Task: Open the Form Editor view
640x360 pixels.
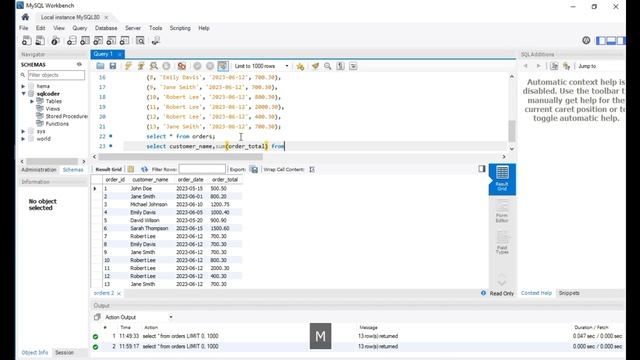Action: click(502, 212)
